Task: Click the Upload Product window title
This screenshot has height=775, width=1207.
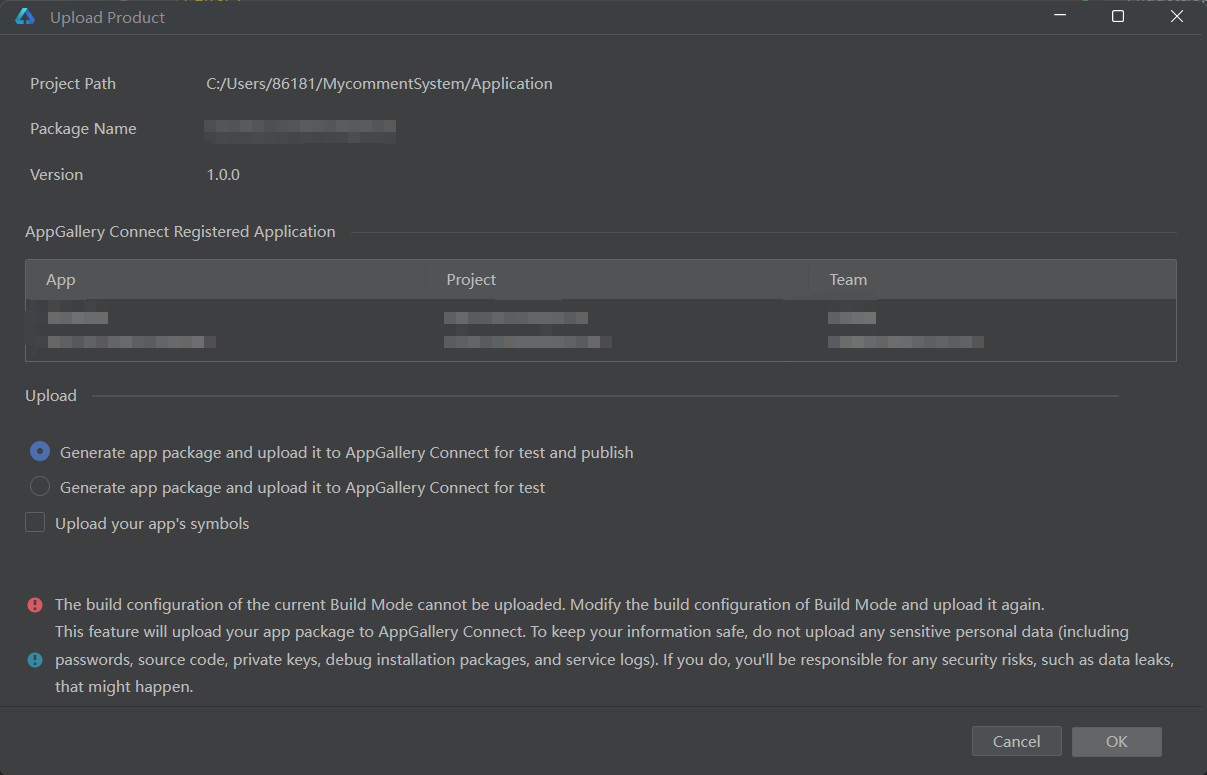Action: (x=108, y=18)
